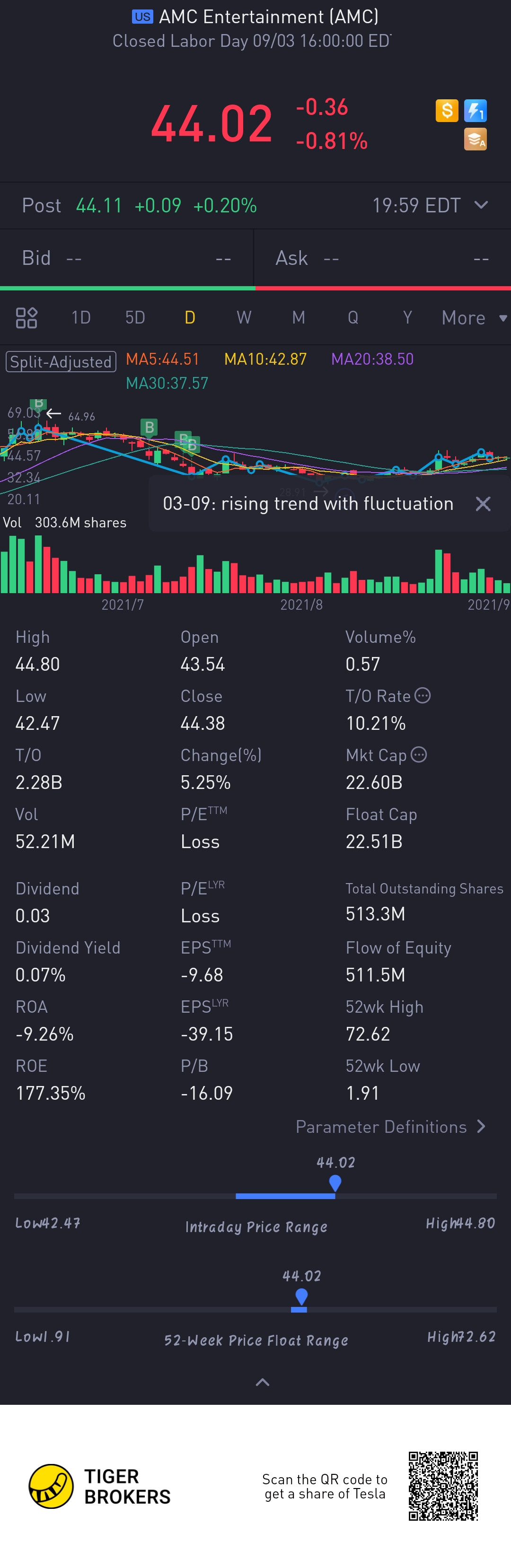Tap the T/O value 2.28B
The image size is (511, 1568).
[39, 782]
